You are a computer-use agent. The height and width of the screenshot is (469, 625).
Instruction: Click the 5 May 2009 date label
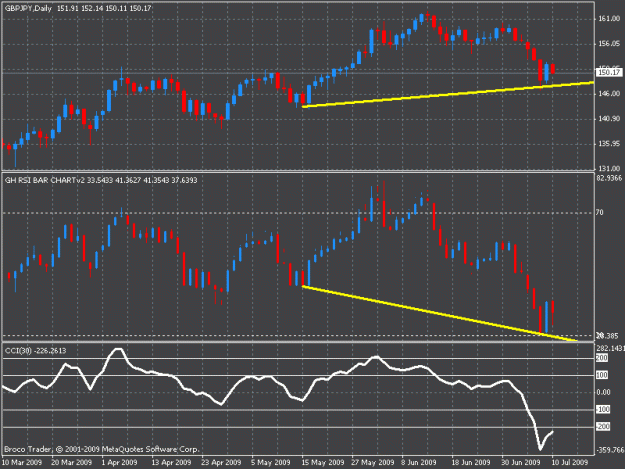coord(271,462)
